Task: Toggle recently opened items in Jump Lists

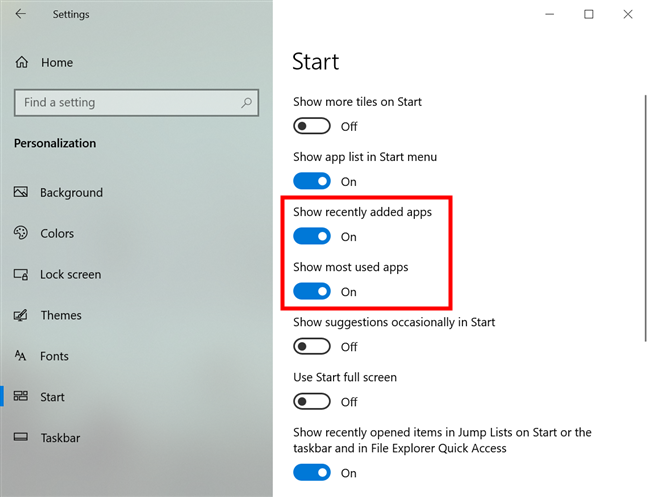Action: click(x=312, y=472)
